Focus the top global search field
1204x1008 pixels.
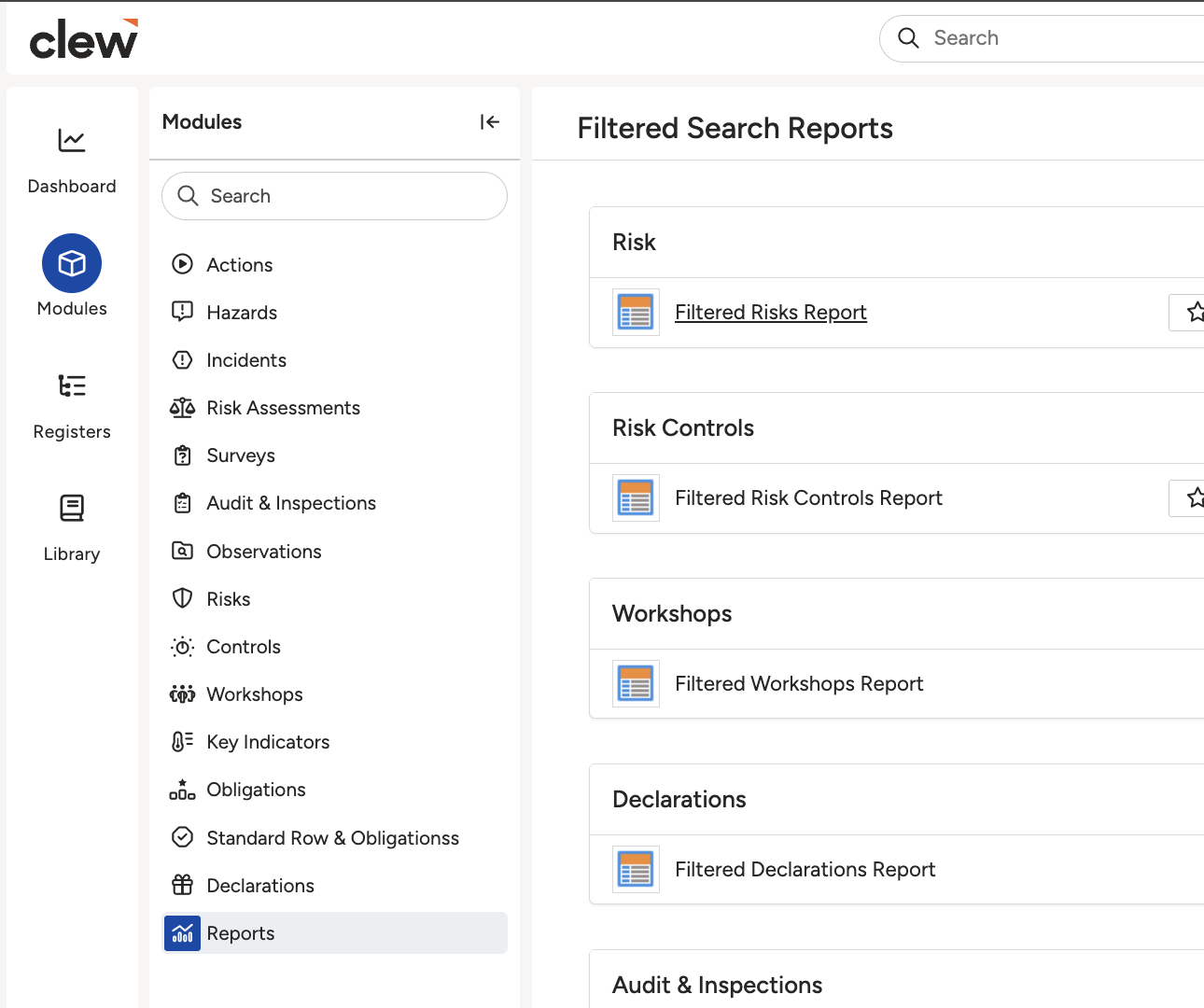pyautogui.click(x=1042, y=38)
